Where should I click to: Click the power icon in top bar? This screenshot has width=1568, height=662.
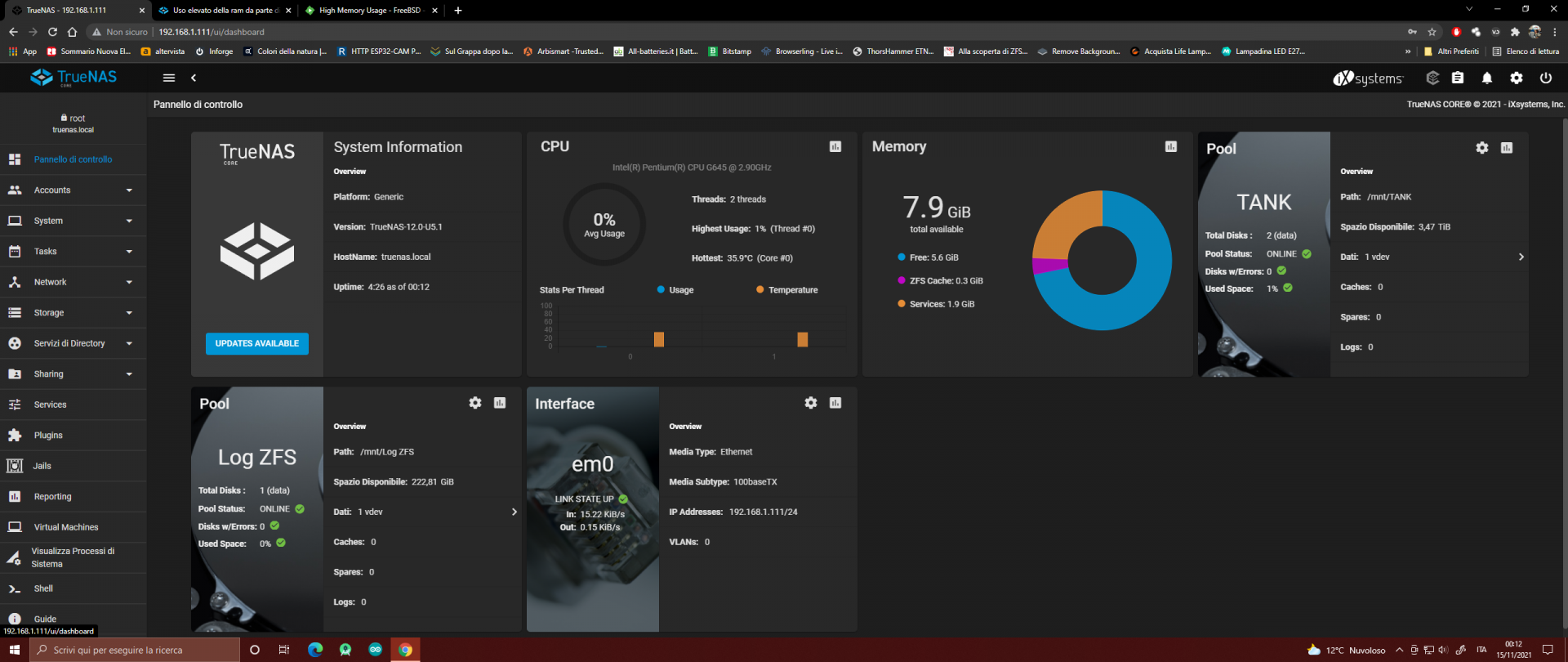point(1545,78)
